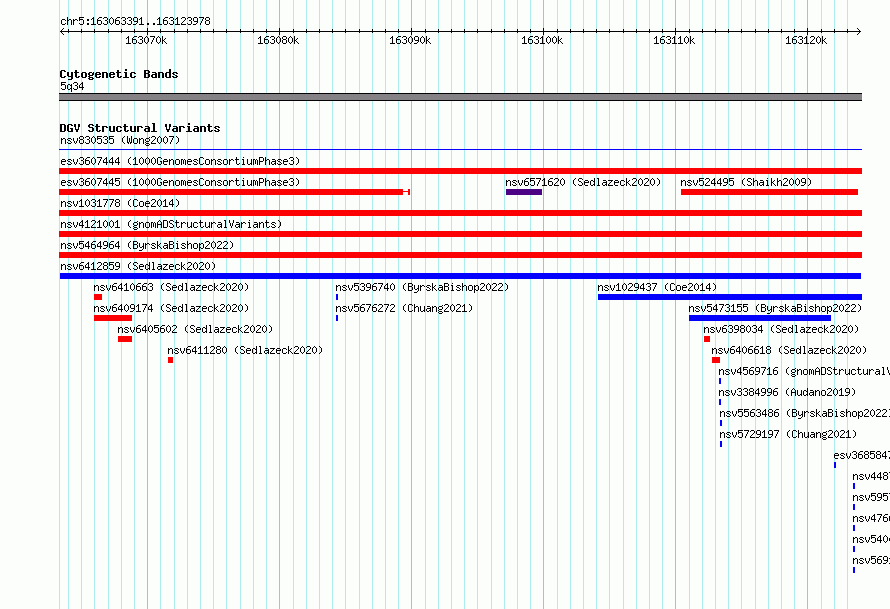Click the gray 5q34 cytogenetic band
The image size is (890, 609).
coord(460,97)
